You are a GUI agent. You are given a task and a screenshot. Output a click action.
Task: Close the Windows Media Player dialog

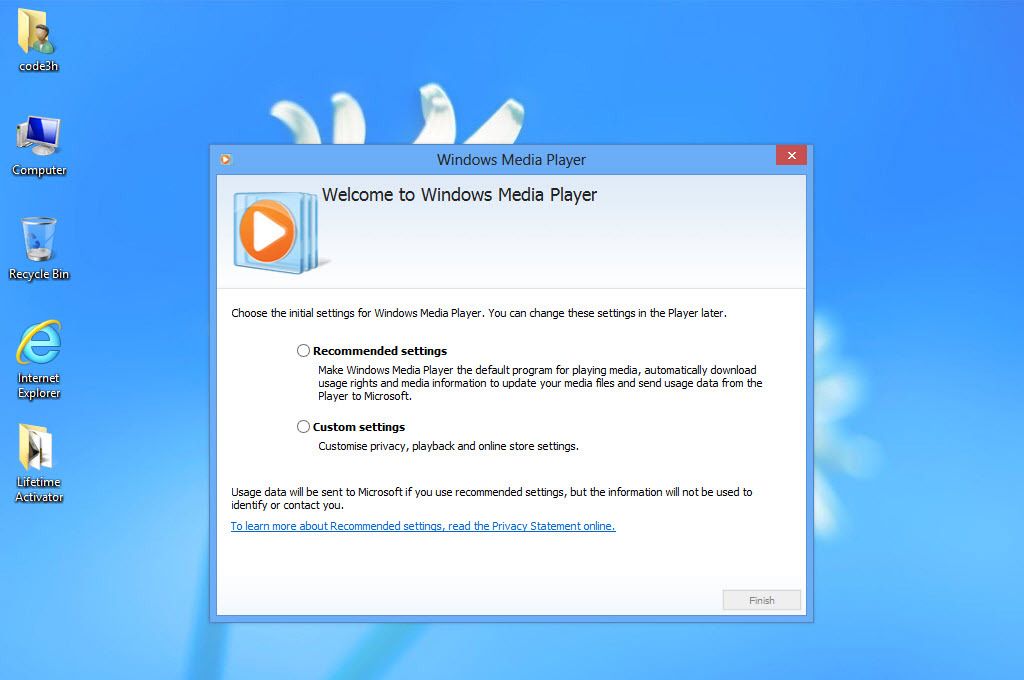[x=792, y=155]
